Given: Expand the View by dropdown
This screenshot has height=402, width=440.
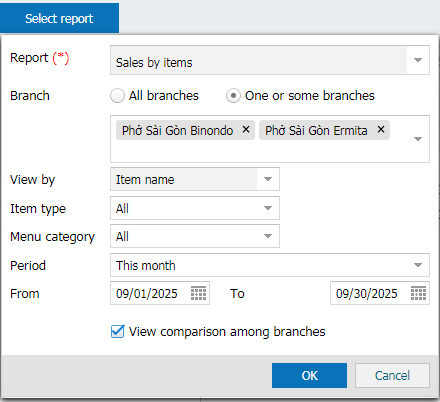Looking at the screenshot, I should tap(268, 179).
